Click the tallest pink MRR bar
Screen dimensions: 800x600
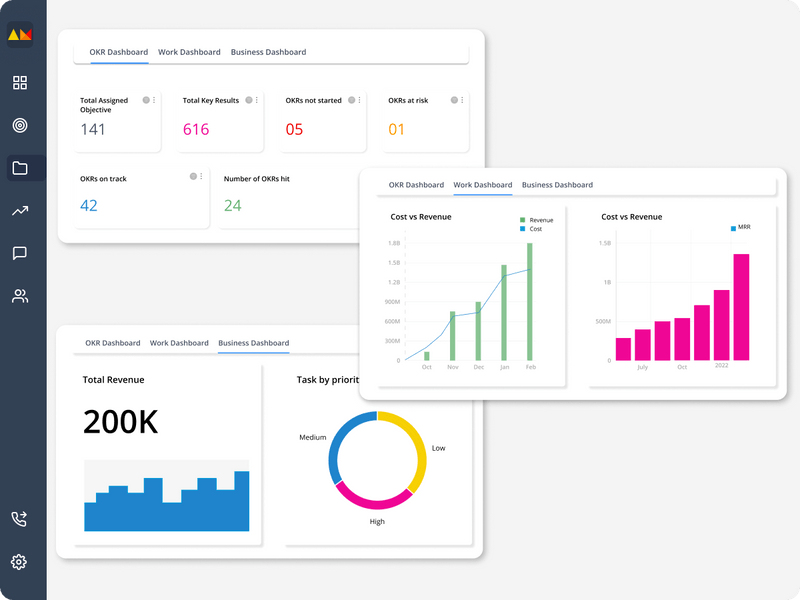(x=741, y=307)
